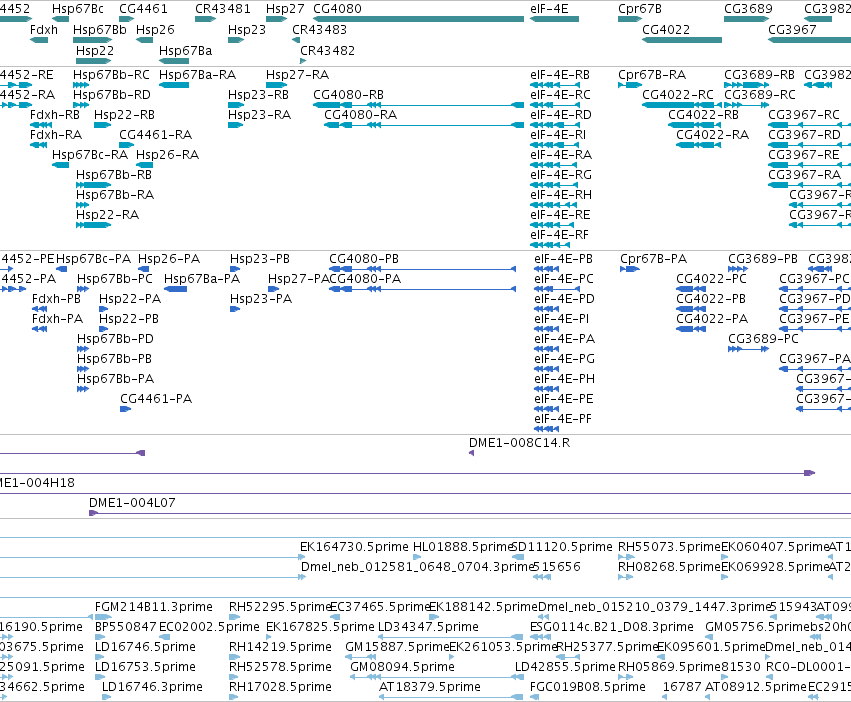The height and width of the screenshot is (702, 851).
Task: Open the CG3967-RC transcript label
Action: 804,115
